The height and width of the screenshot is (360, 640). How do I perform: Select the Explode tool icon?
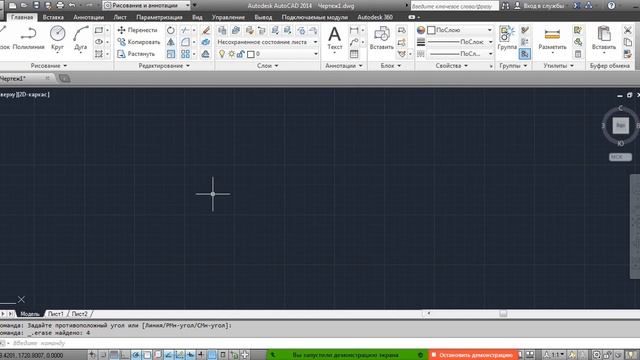click(206, 42)
